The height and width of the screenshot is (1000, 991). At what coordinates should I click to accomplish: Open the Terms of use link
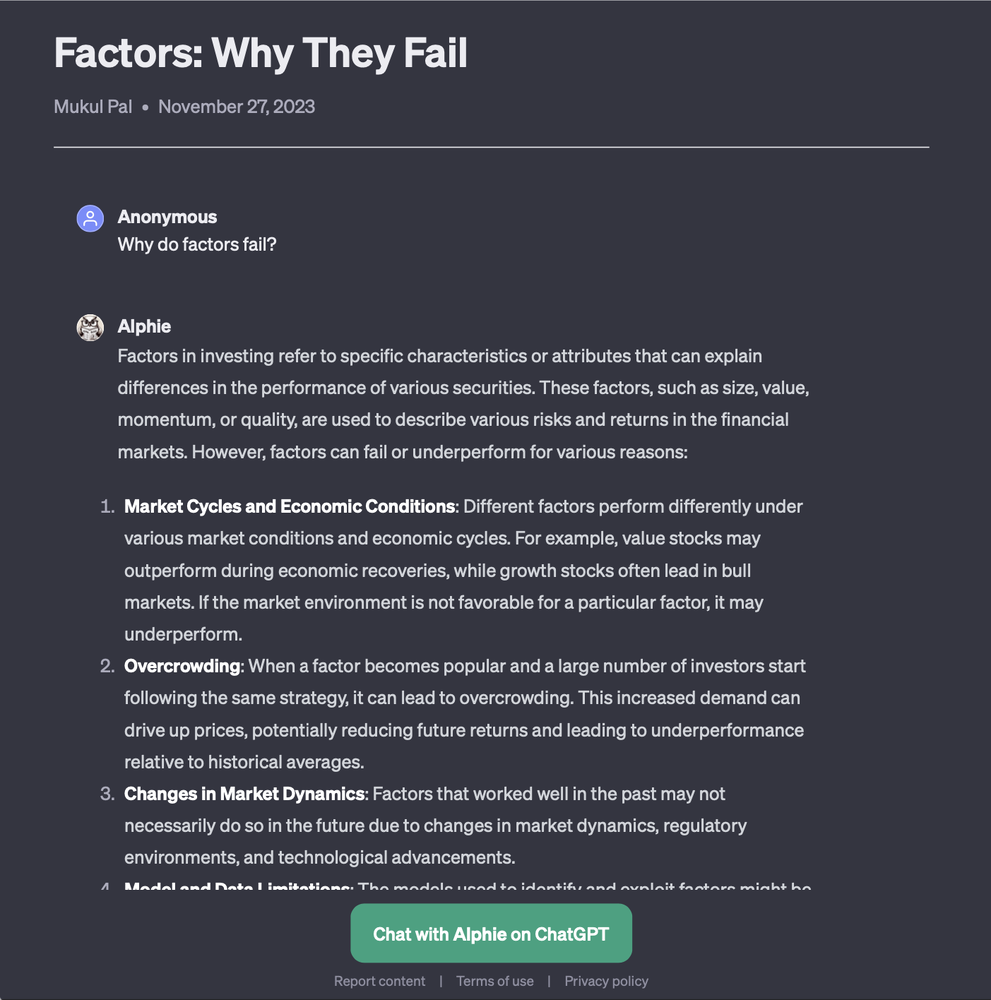click(495, 981)
